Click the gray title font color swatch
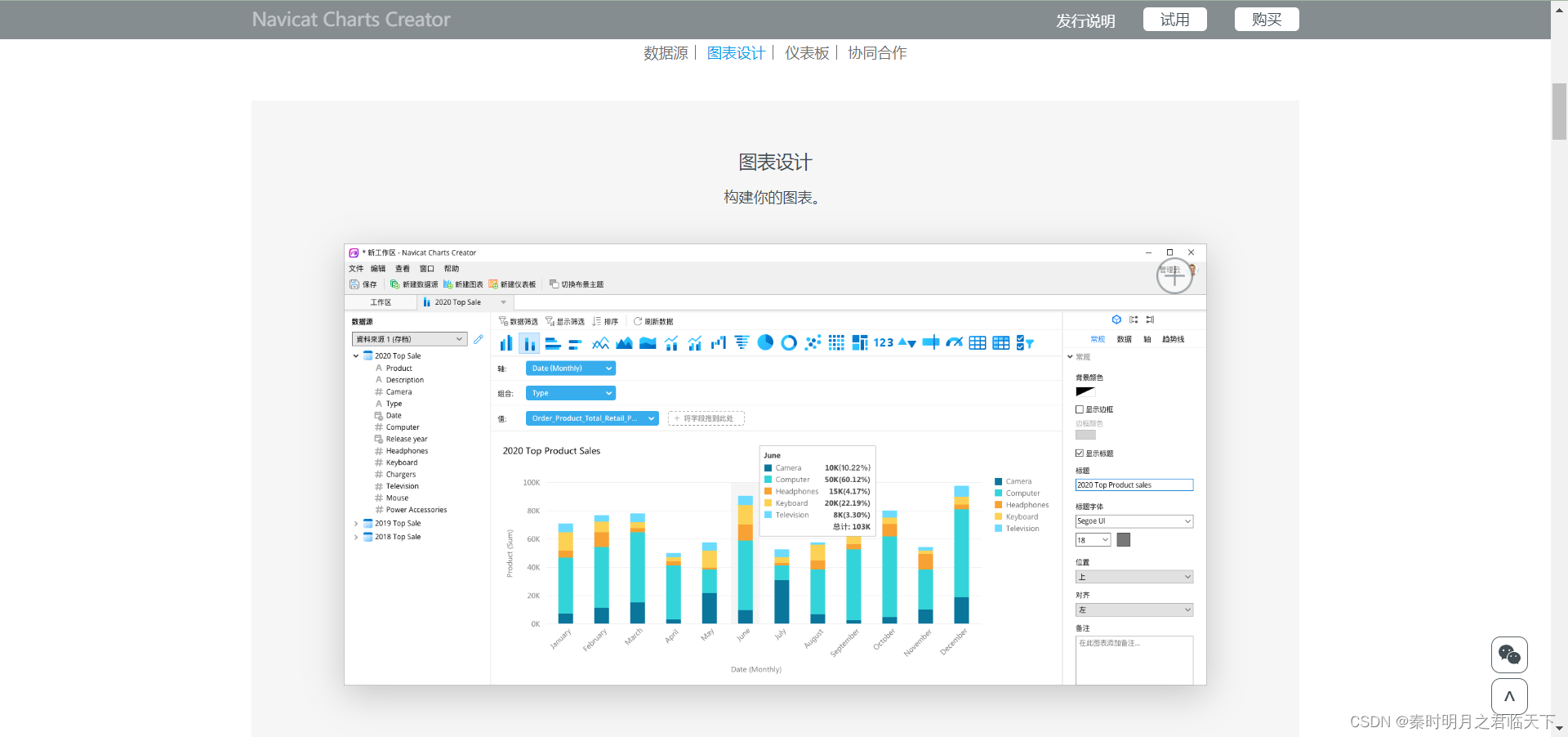1568x737 pixels. tap(1124, 540)
